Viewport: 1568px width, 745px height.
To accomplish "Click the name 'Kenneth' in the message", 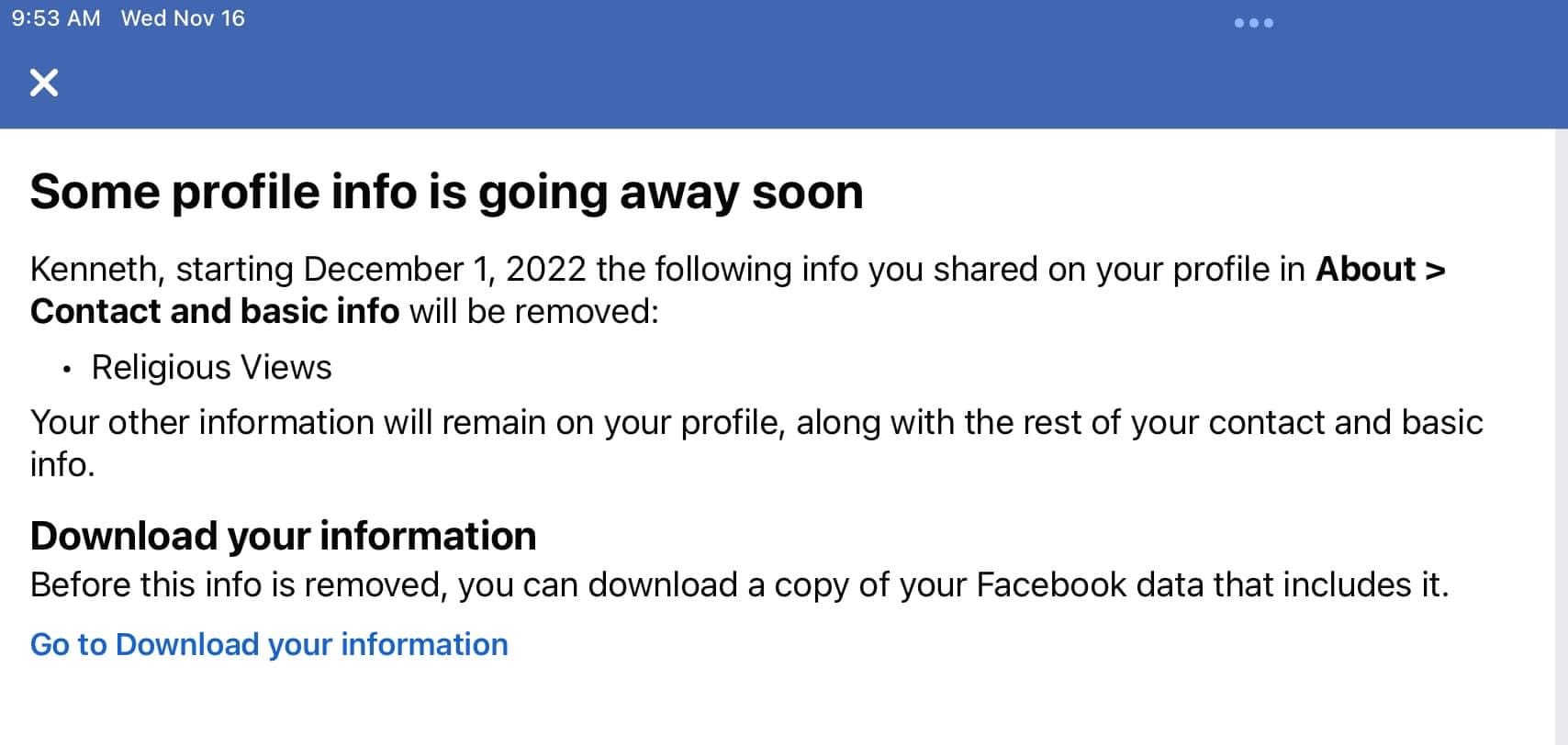I will [95, 270].
